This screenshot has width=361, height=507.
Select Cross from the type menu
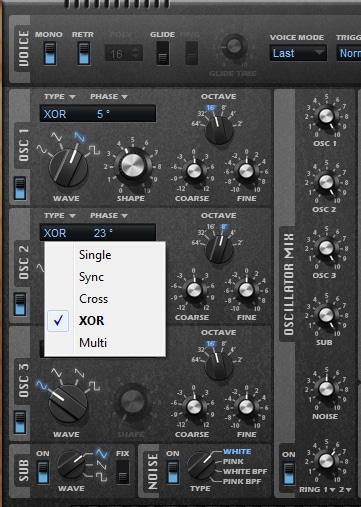pos(105,299)
